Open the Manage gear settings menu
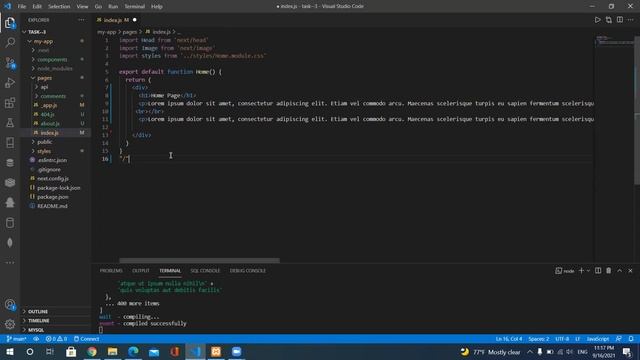 (x=10, y=324)
